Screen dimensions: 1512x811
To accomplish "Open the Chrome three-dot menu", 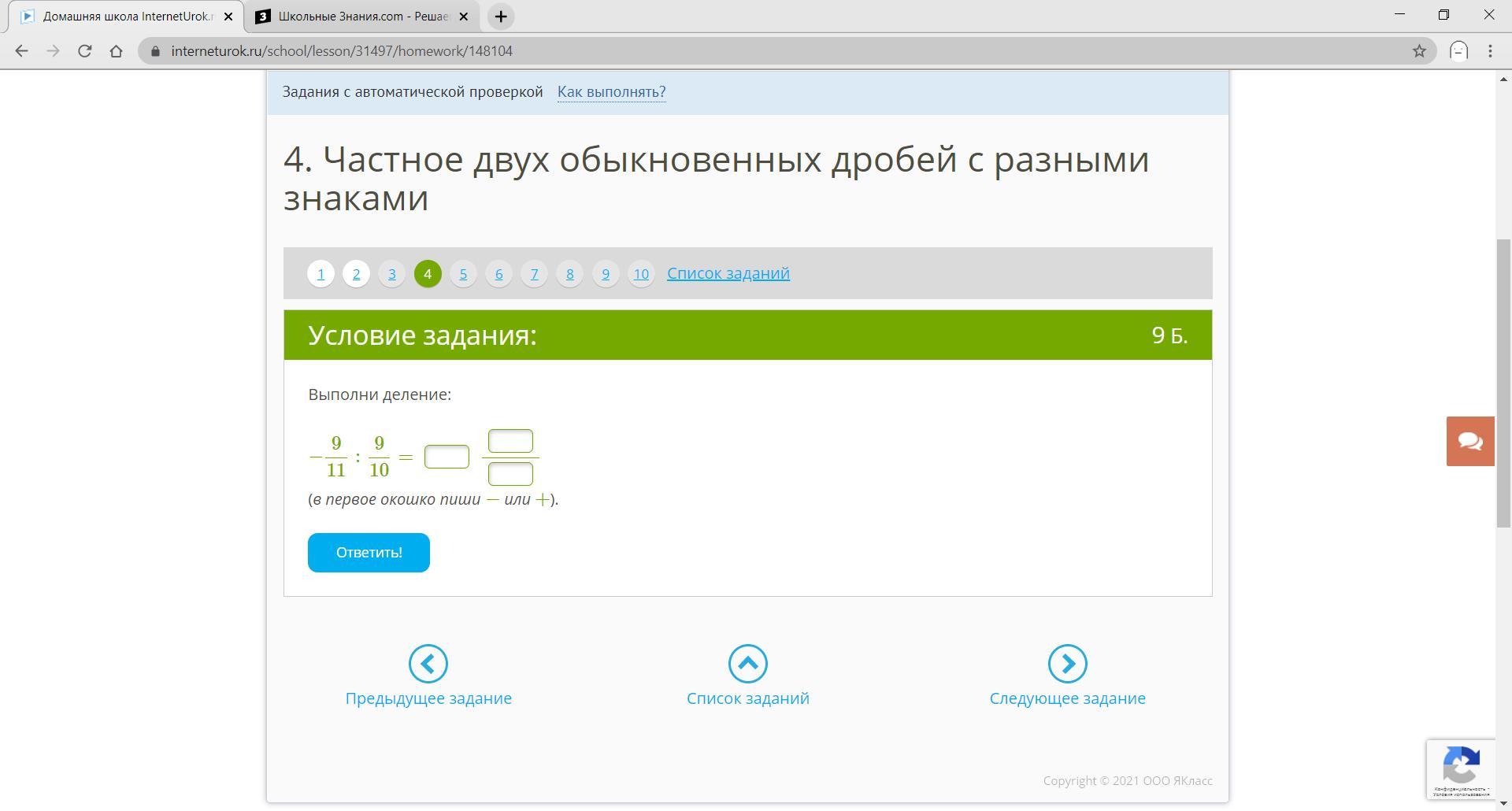I will click(x=1490, y=51).
